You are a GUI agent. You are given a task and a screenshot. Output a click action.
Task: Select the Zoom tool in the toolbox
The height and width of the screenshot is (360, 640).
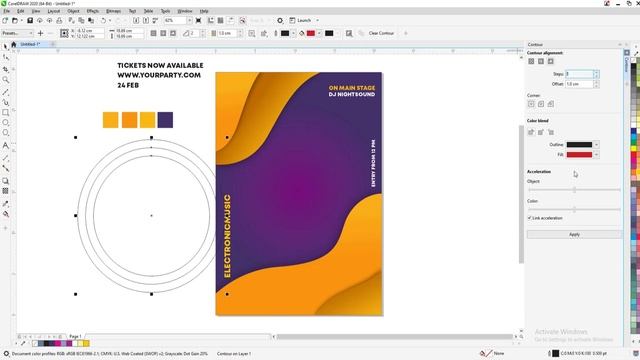coord(6,80)
